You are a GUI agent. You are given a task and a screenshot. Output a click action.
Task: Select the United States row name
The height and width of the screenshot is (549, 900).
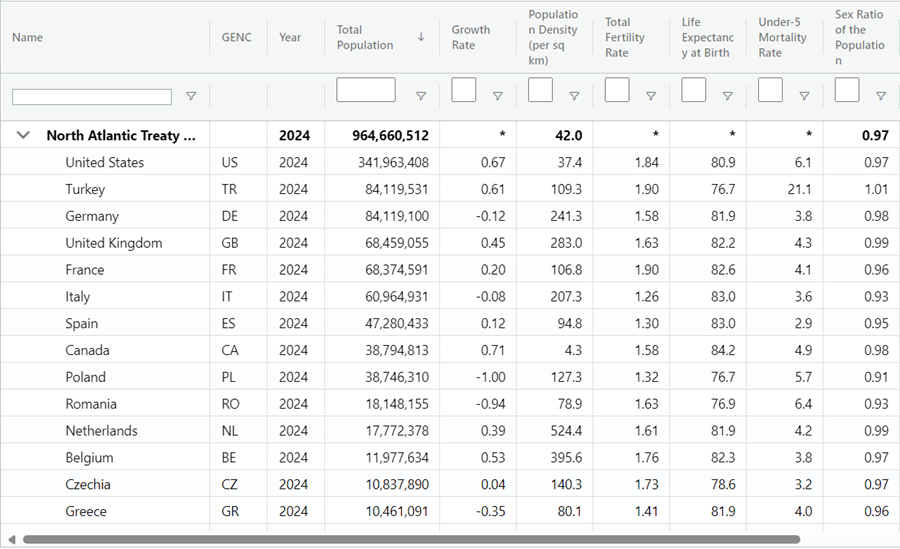click(104, 163)
